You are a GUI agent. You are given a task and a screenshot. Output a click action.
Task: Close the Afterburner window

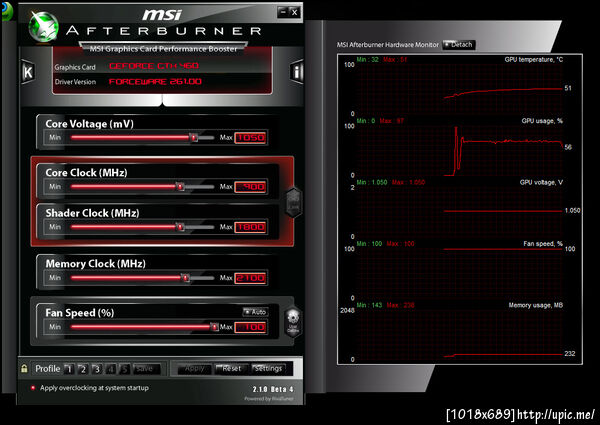(295, 12)
